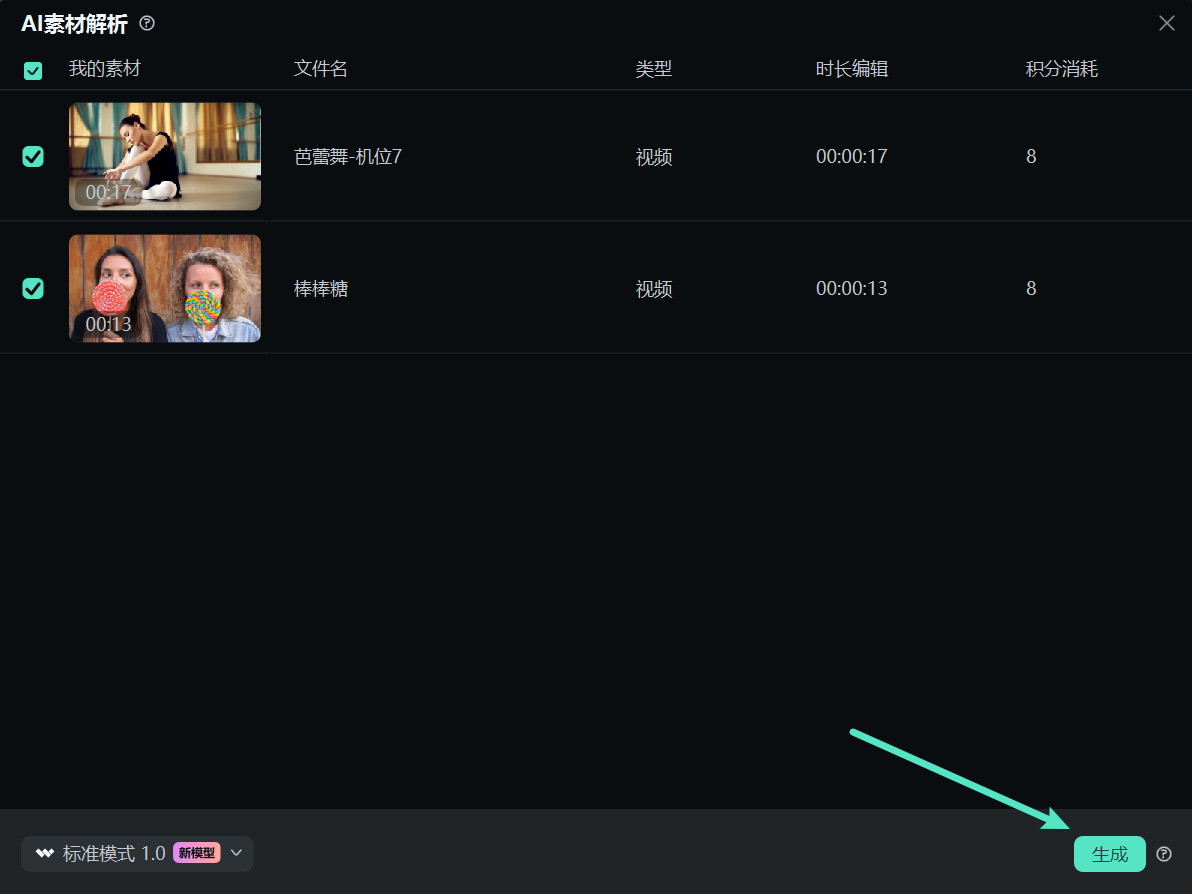Click the 视频 type cell for 芭蕾舞-机位7
Screen dimensions: 1192x894
pyautogui.click(x=654, y=157)
